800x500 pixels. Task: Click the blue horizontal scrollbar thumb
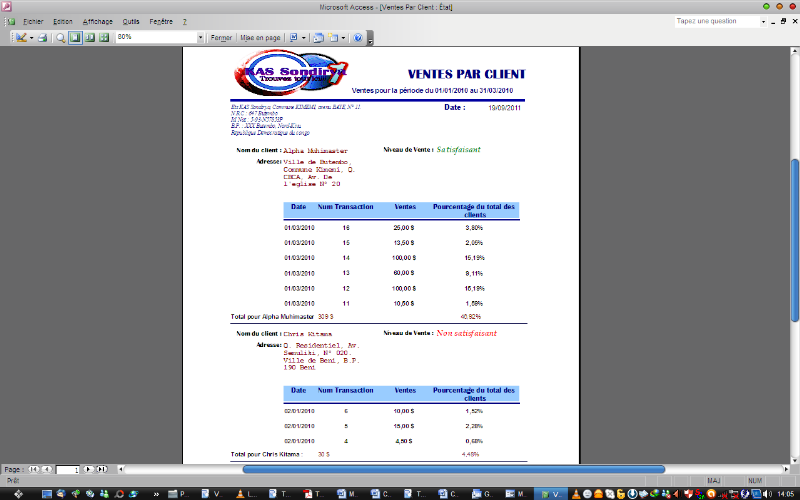[x=454, y=469]
